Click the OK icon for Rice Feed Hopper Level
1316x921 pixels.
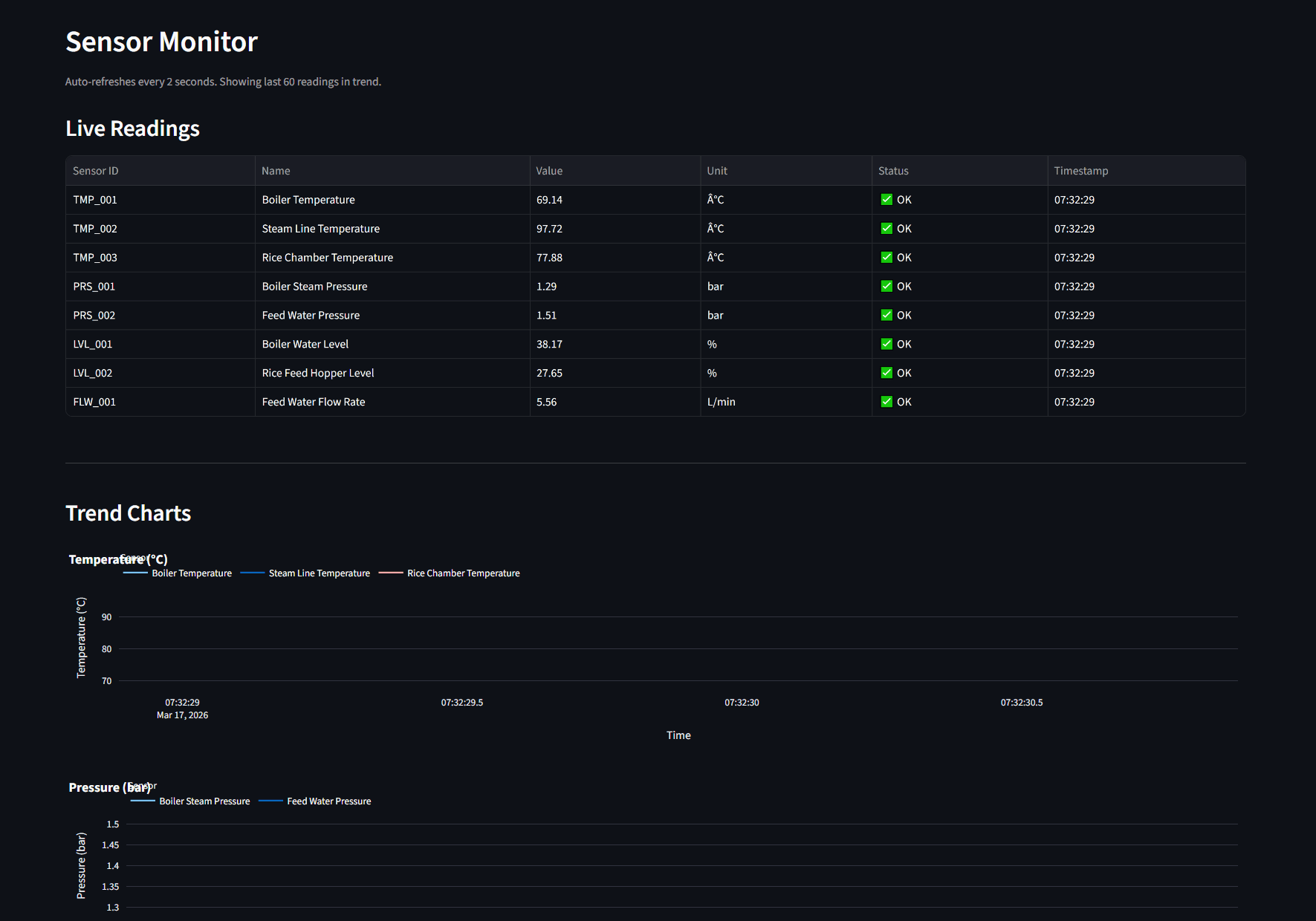pyautogui.click(x=886, y=372)
